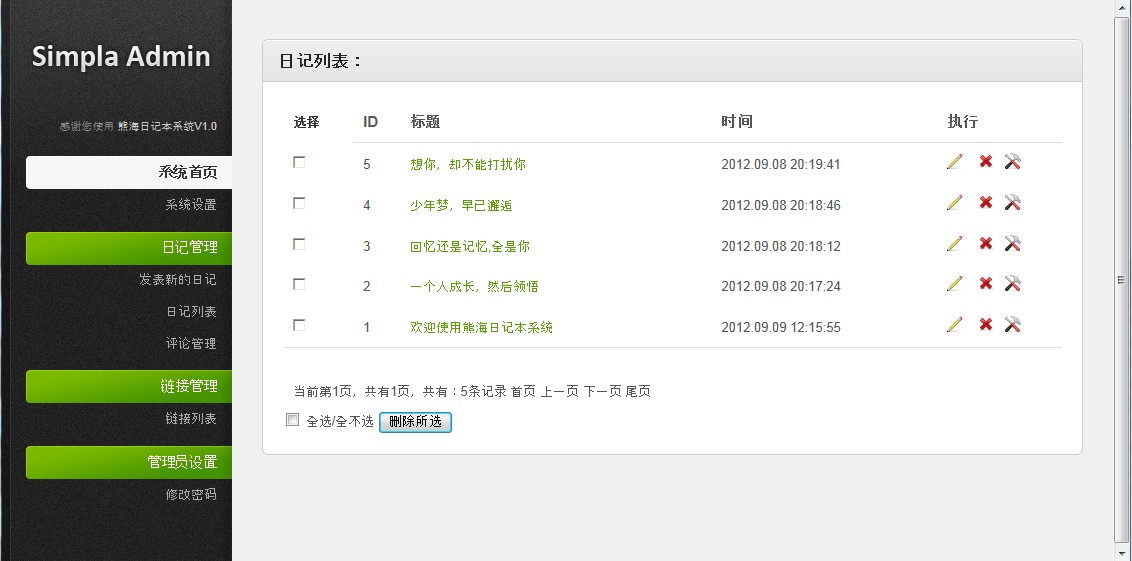
Task: Toggle the 全选/全不选 checkbox
Action: coord(292,419)
